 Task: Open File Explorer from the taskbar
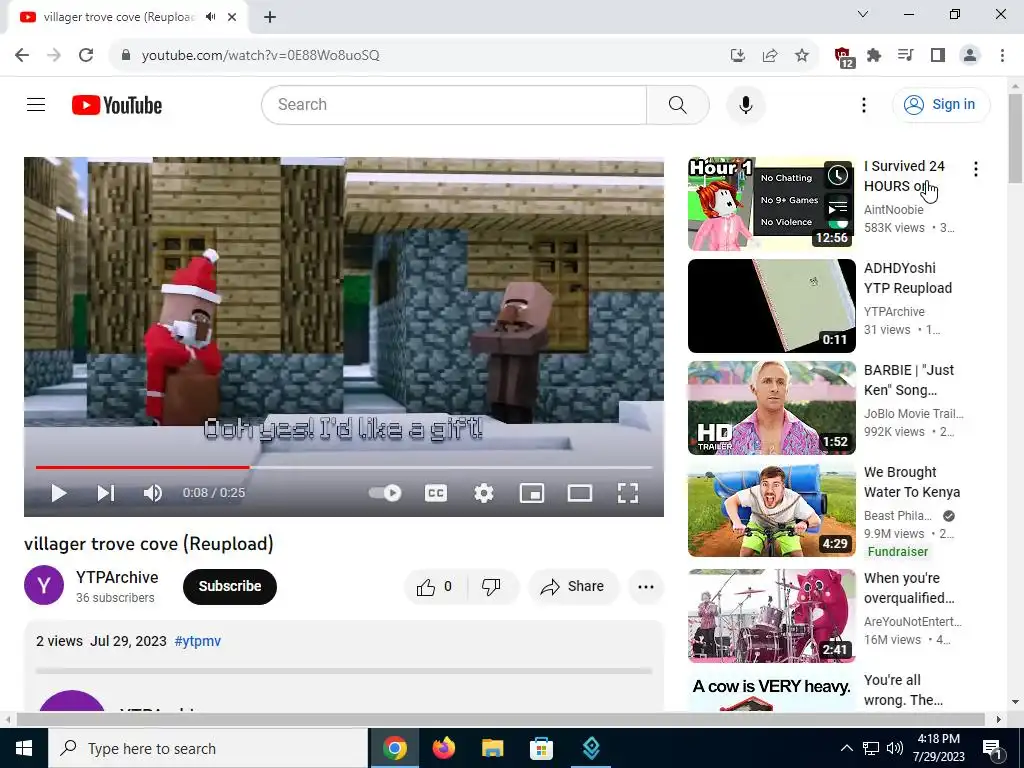point(492,748)
